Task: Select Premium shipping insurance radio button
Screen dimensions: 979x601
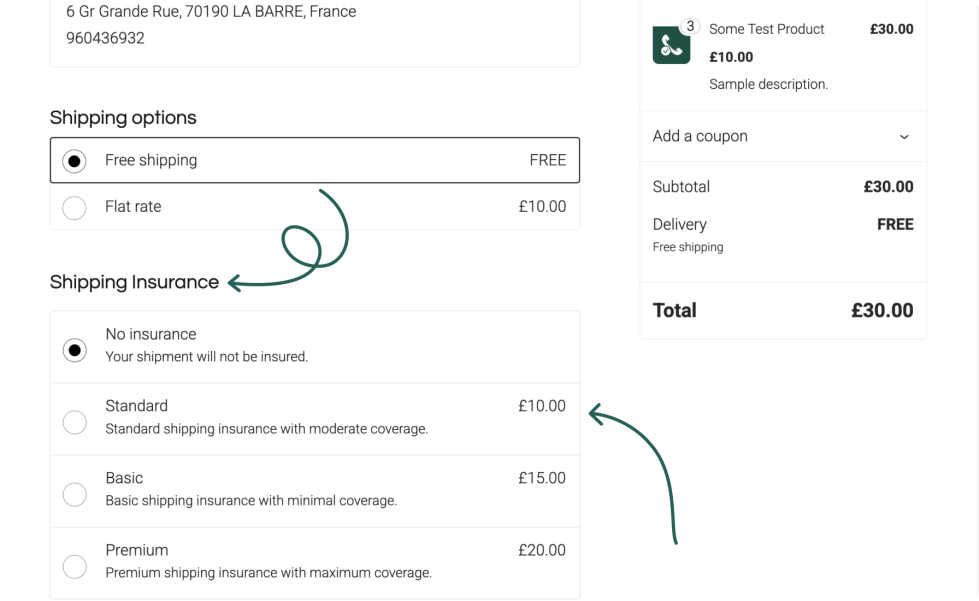Action: pos(74,566)
